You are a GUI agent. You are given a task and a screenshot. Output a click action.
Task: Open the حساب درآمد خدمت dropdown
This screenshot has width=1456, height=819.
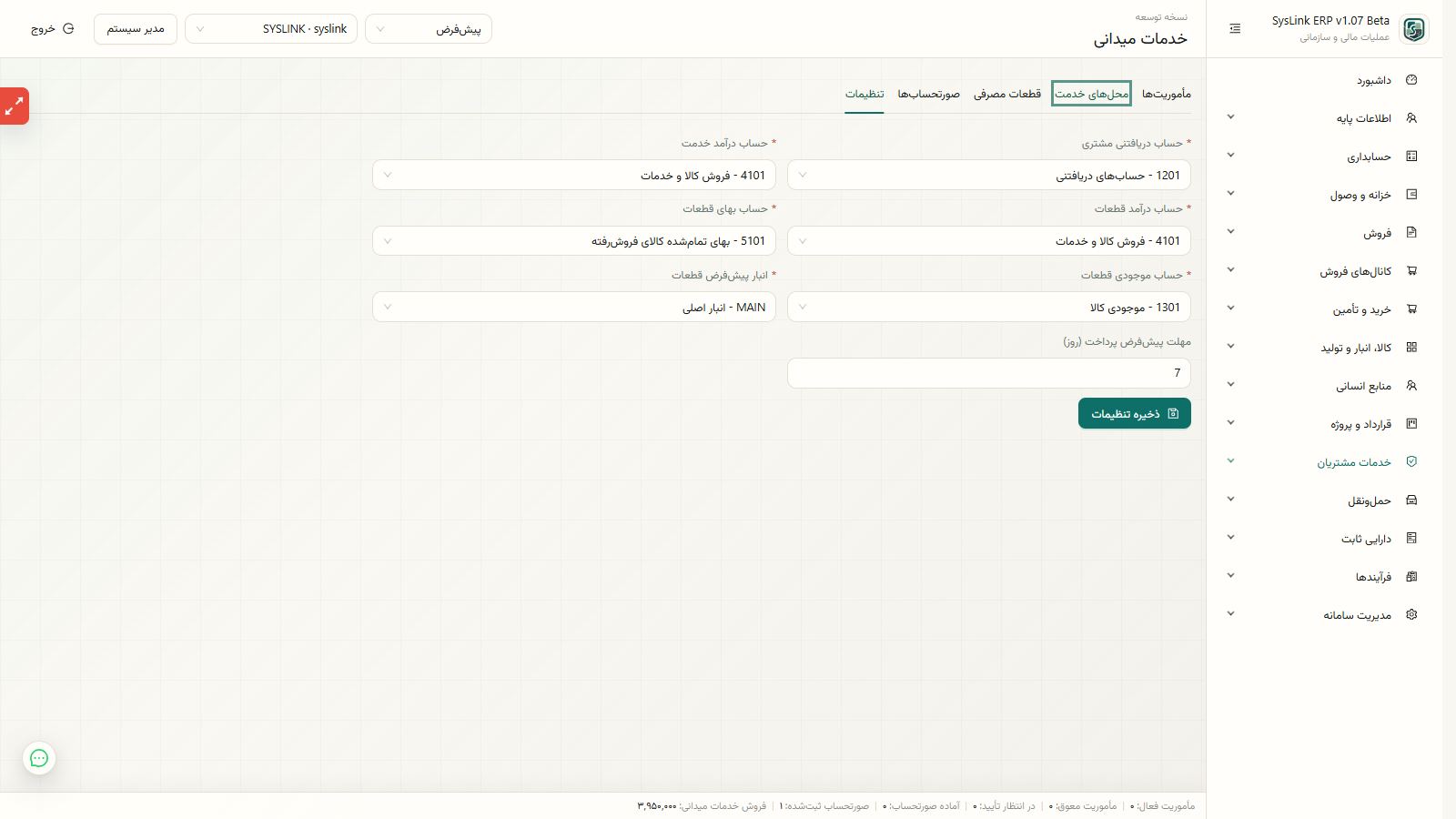point(574,176)
